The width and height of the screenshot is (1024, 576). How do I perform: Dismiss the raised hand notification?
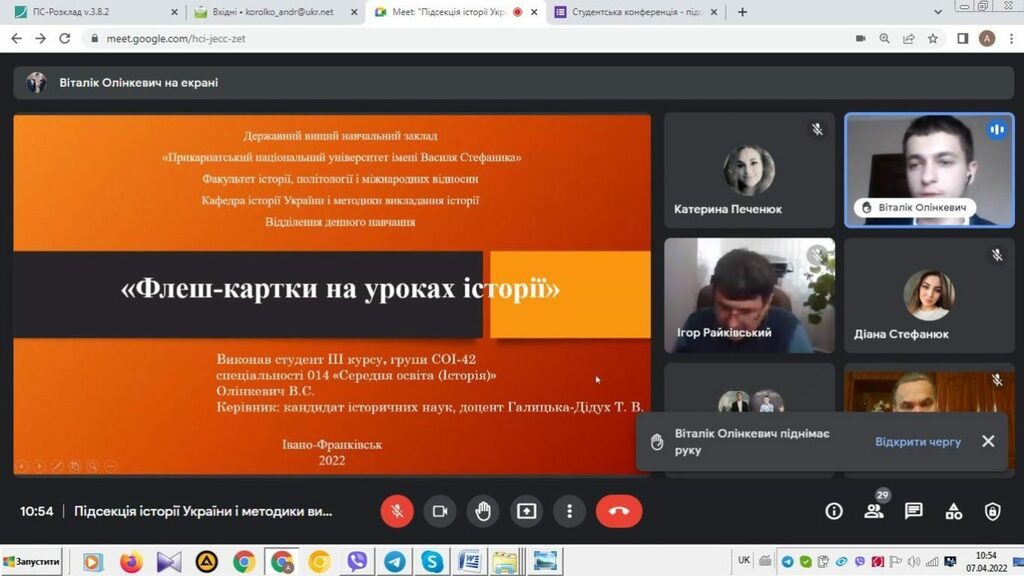click(988, 441)
